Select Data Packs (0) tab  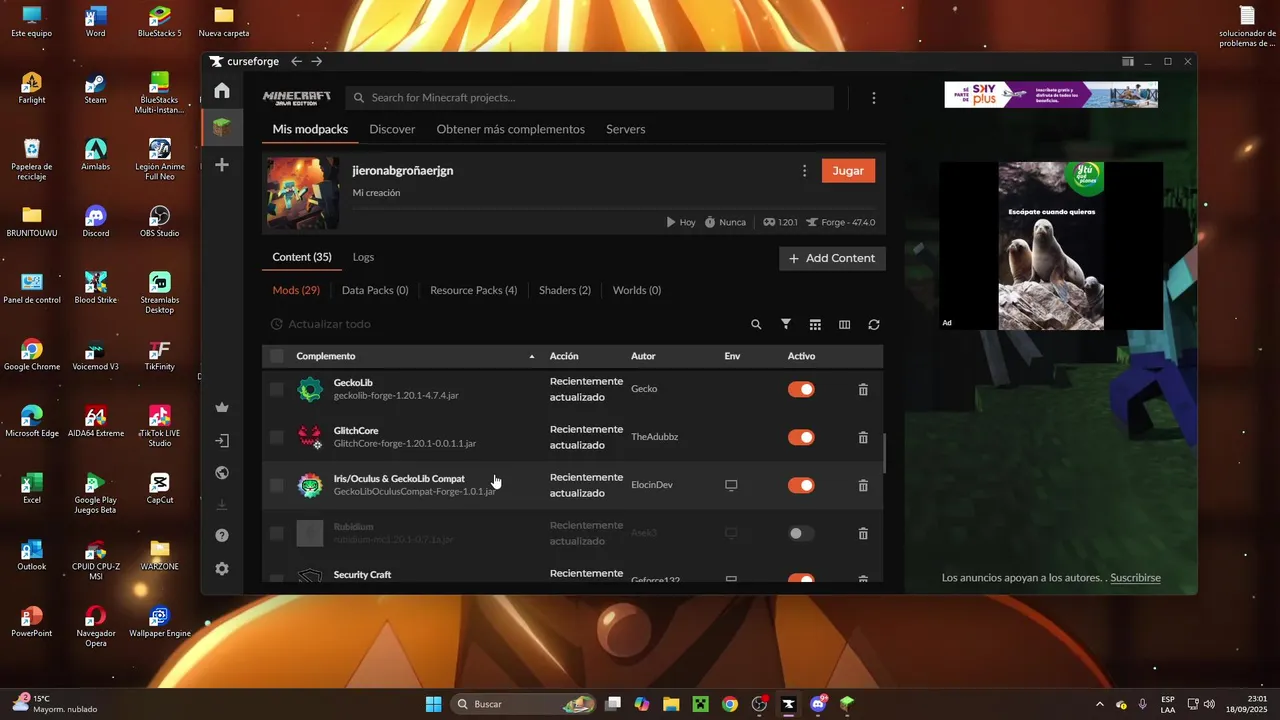pyautogui.click(x=375, y=291)
